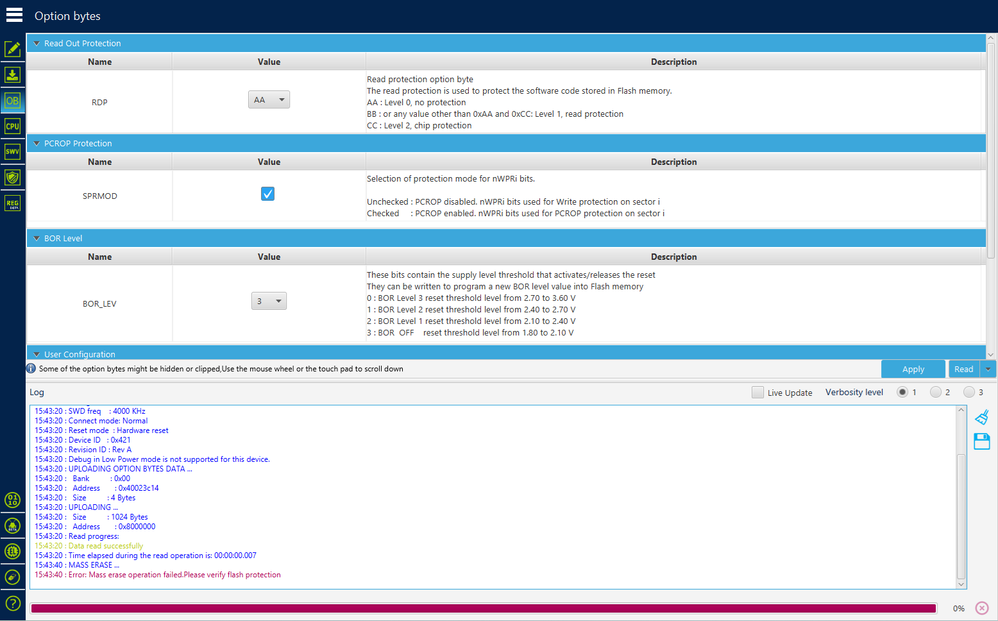Open Memory & File editing panel

click(13, 49)
